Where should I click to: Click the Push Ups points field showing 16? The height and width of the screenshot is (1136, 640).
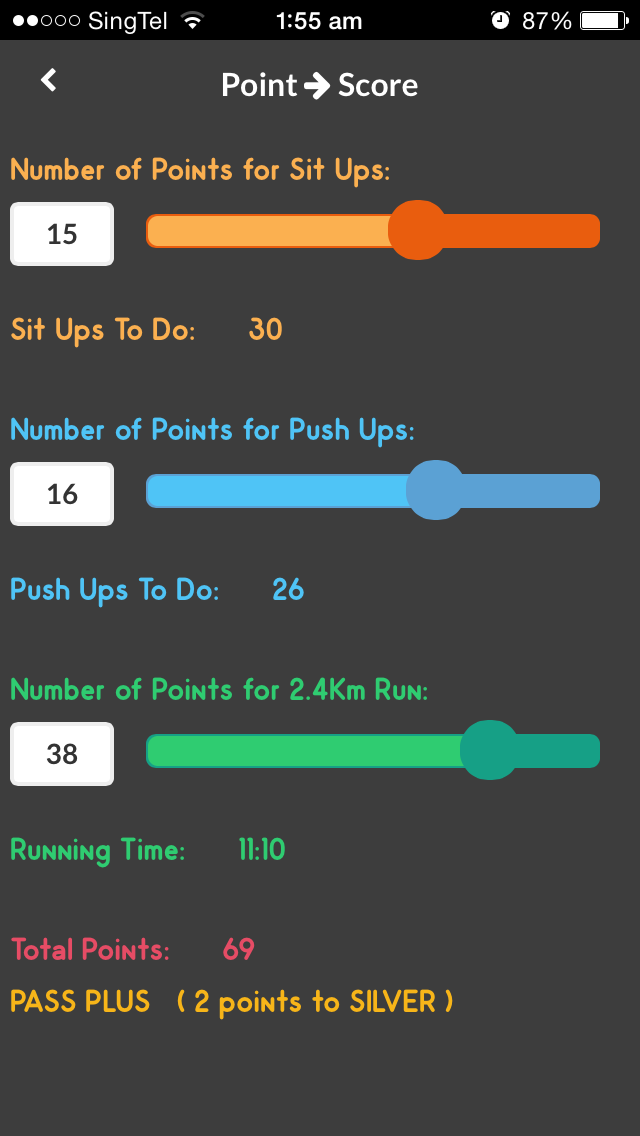click(x=62, y=494)
